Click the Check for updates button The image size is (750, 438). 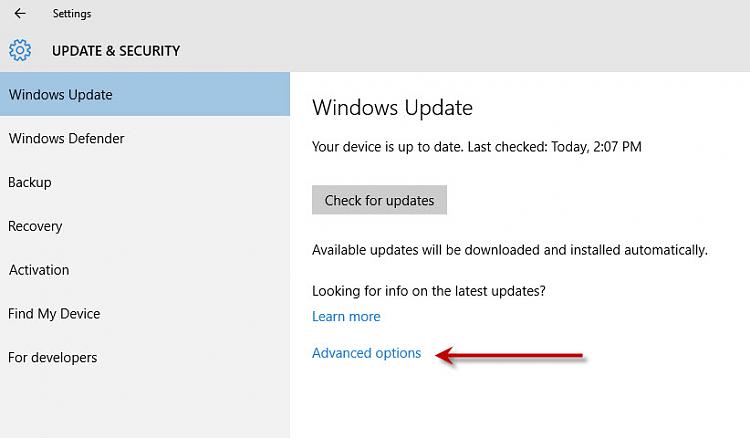pyautogui.click(x=379, y=200)
